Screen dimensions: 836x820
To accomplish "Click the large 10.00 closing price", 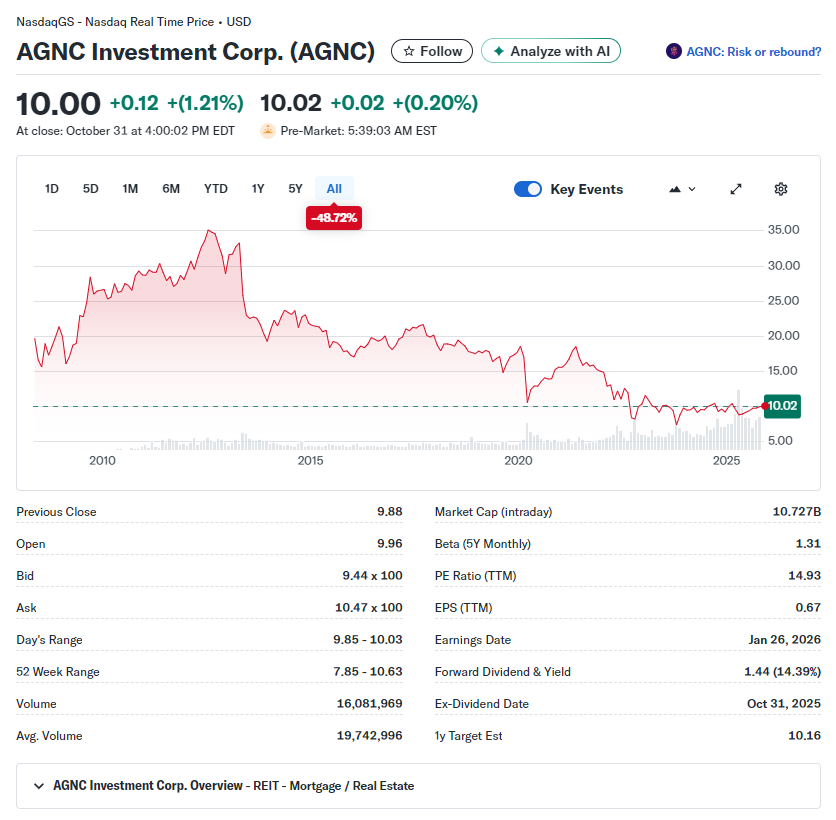I will pyautogui.click(x=58, y=103).
